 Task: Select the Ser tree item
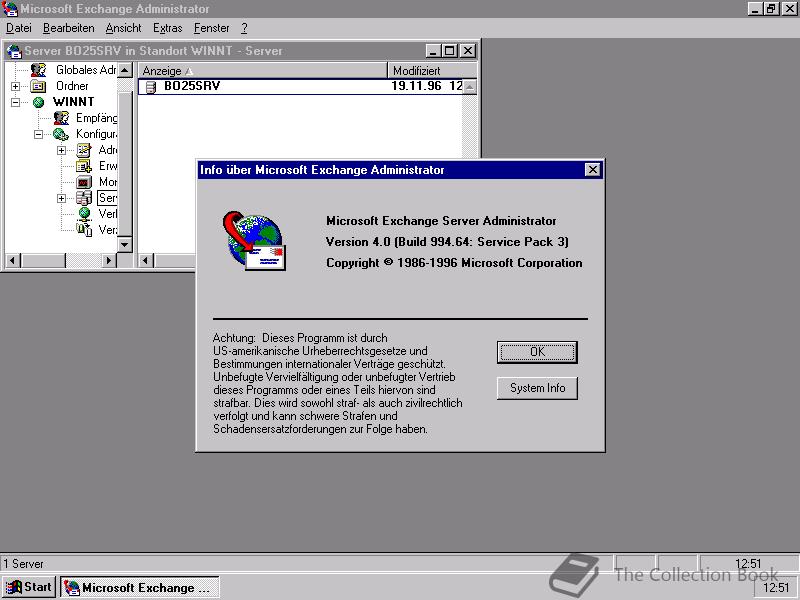click(x=107, y=198)
